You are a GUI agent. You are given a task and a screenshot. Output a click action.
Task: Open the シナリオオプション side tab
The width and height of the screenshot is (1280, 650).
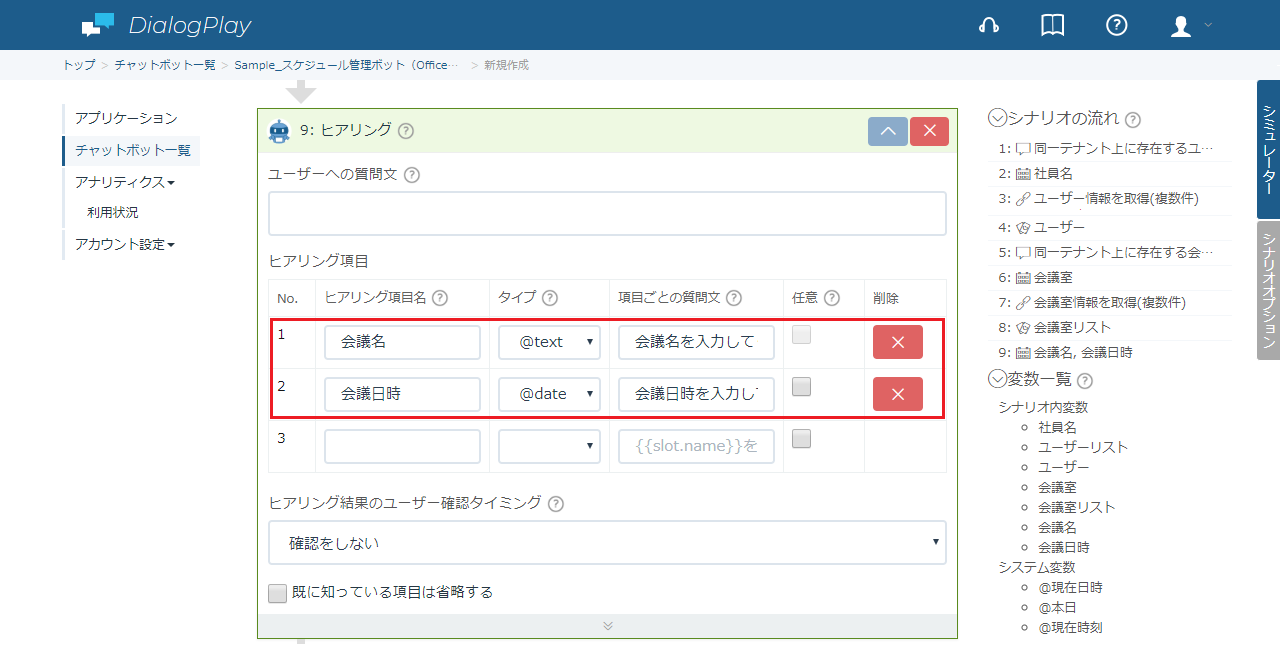click(1268, 291)
